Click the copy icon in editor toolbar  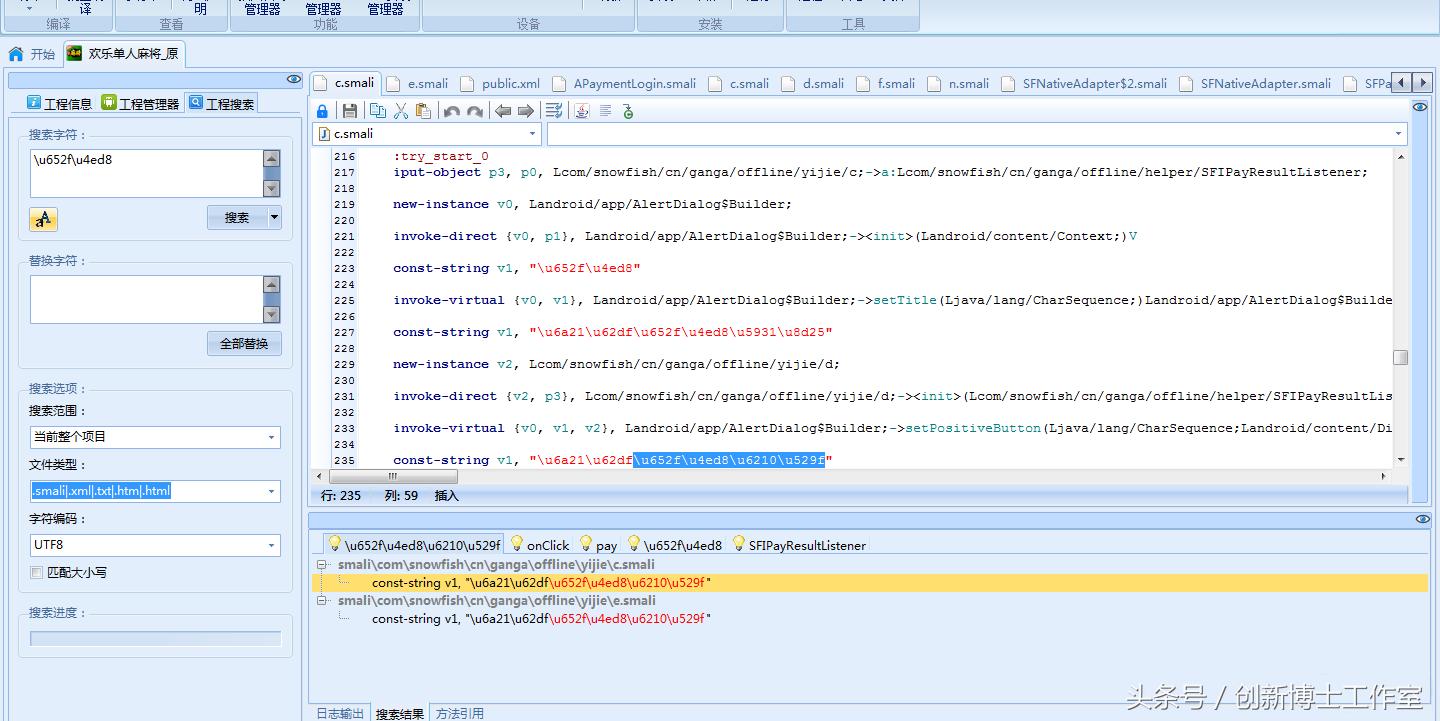click(x=377, y=111)
